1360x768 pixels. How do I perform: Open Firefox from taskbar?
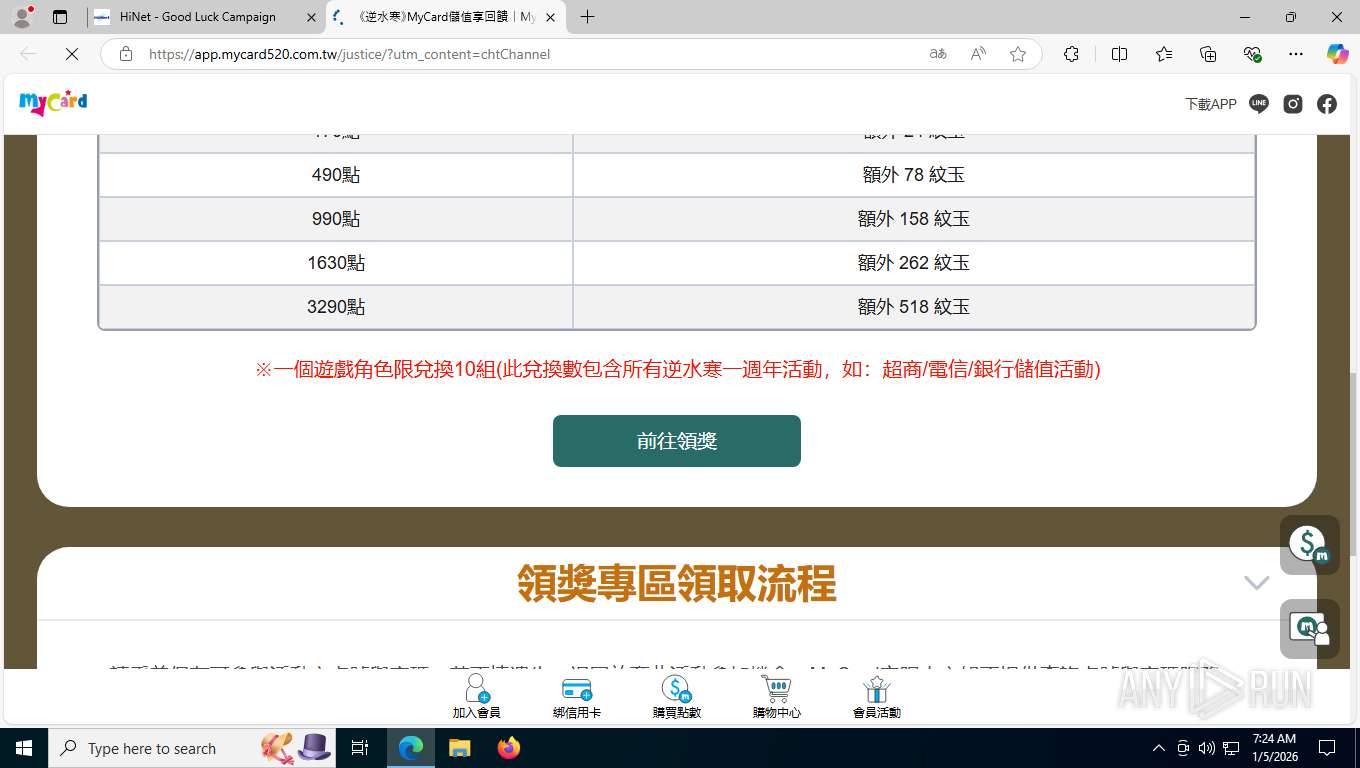(509, 748)
